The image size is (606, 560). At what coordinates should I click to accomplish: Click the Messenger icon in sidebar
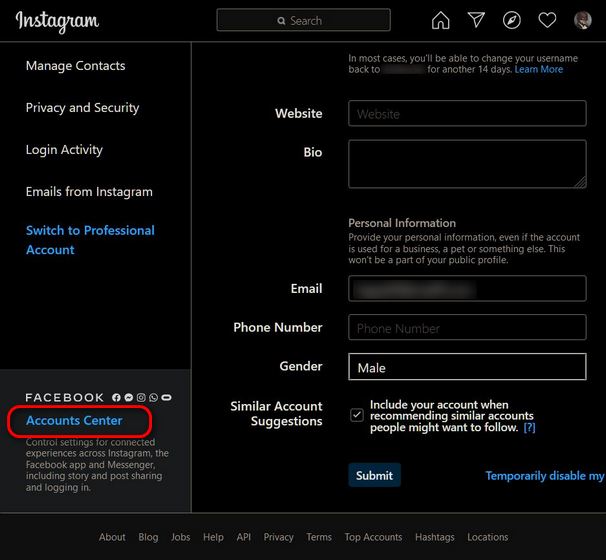(129, 397)
